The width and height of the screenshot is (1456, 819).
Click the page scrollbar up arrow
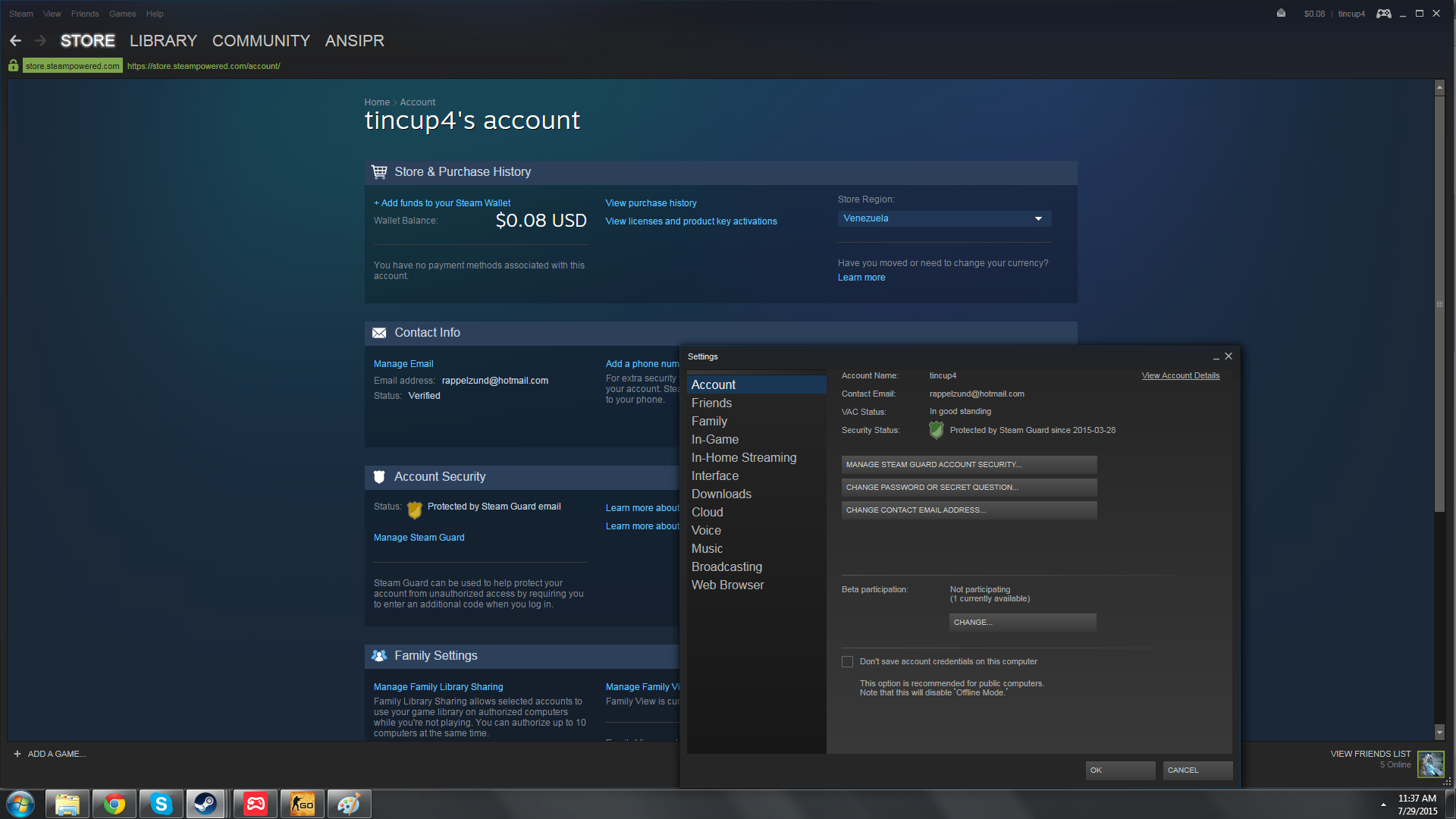pos(1439,88)
